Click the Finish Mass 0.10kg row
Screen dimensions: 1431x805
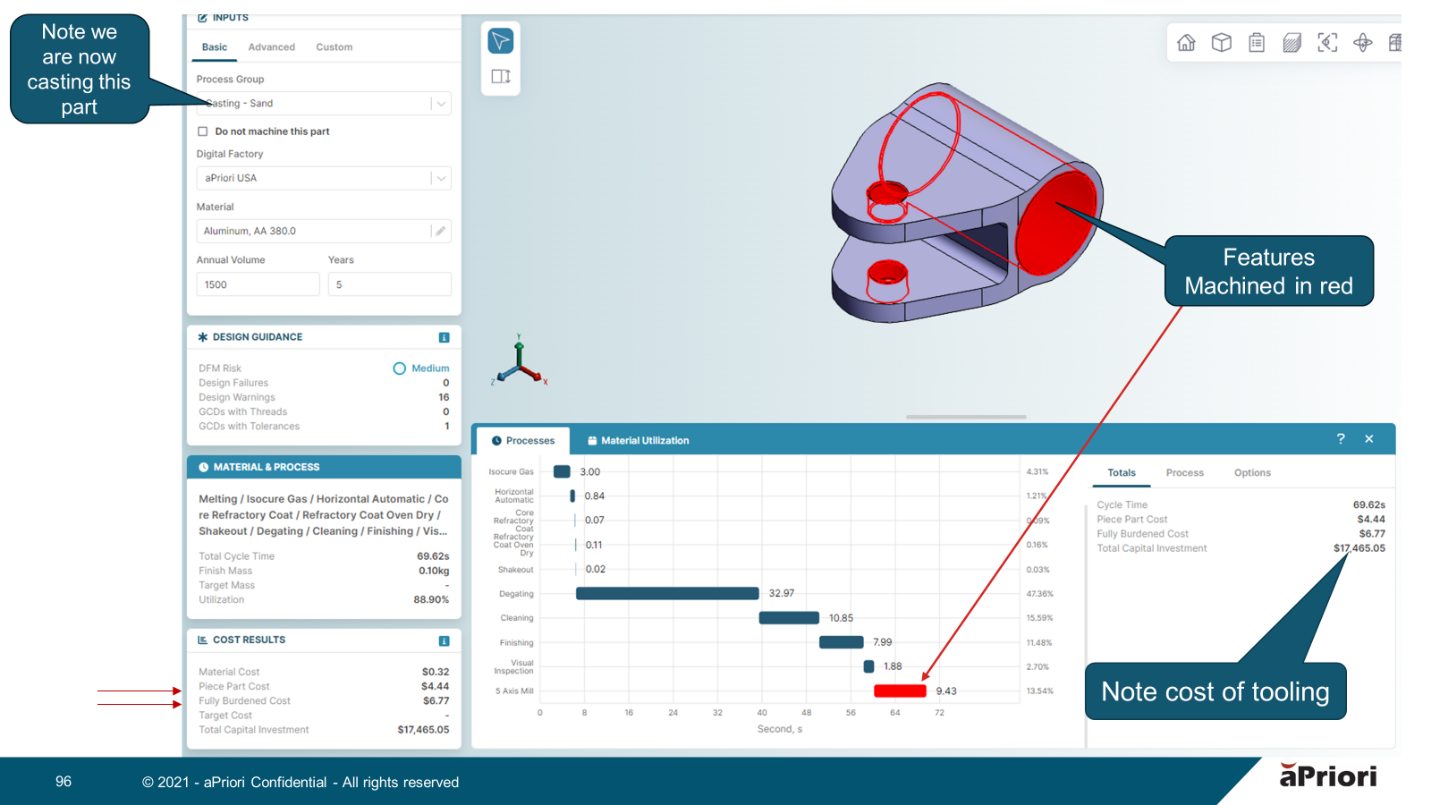[324, 571]
